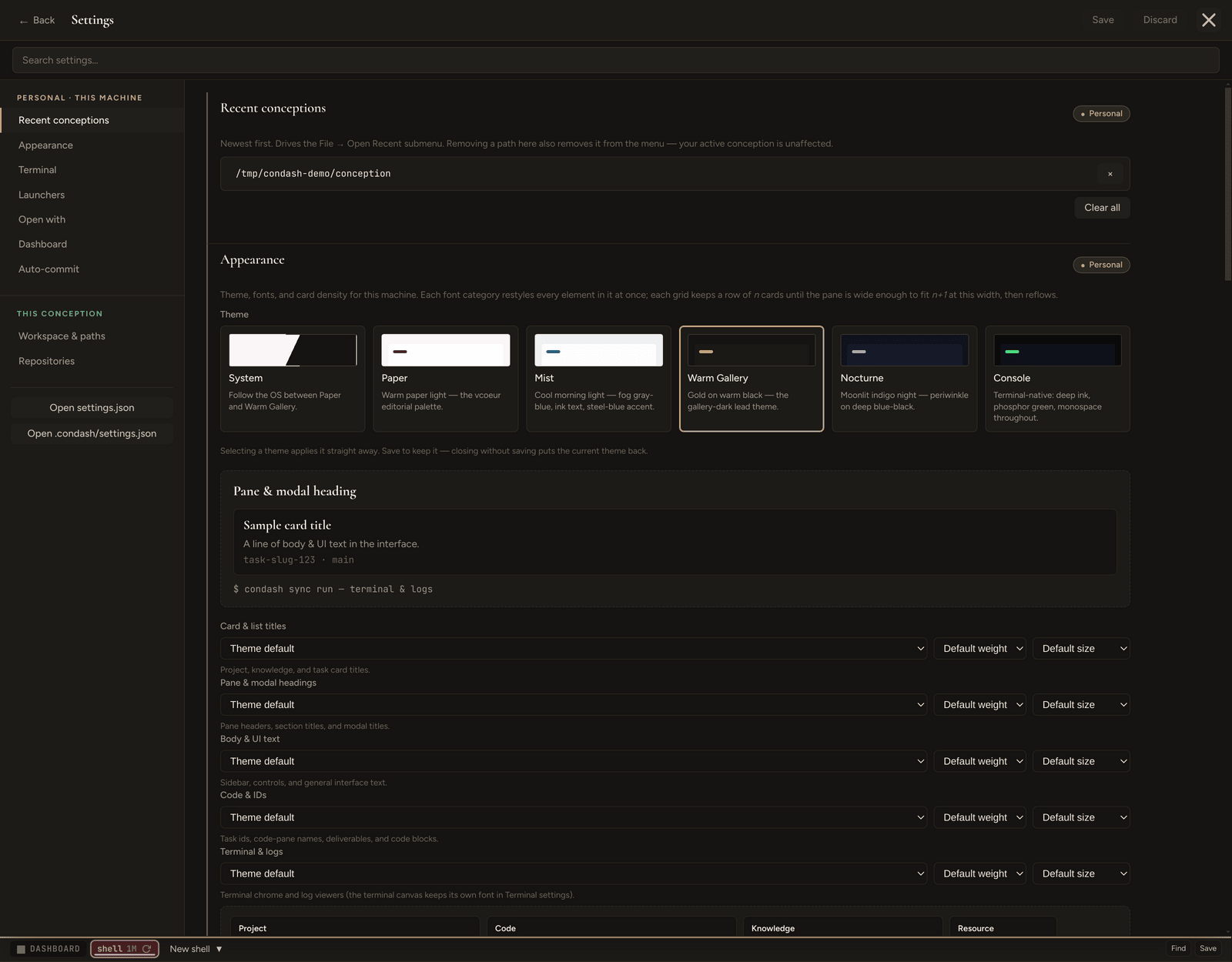The image size is (1232, 962).
Task: Click the Nocturne theme indigo preview swatch
Action: (x=905, y=350)
